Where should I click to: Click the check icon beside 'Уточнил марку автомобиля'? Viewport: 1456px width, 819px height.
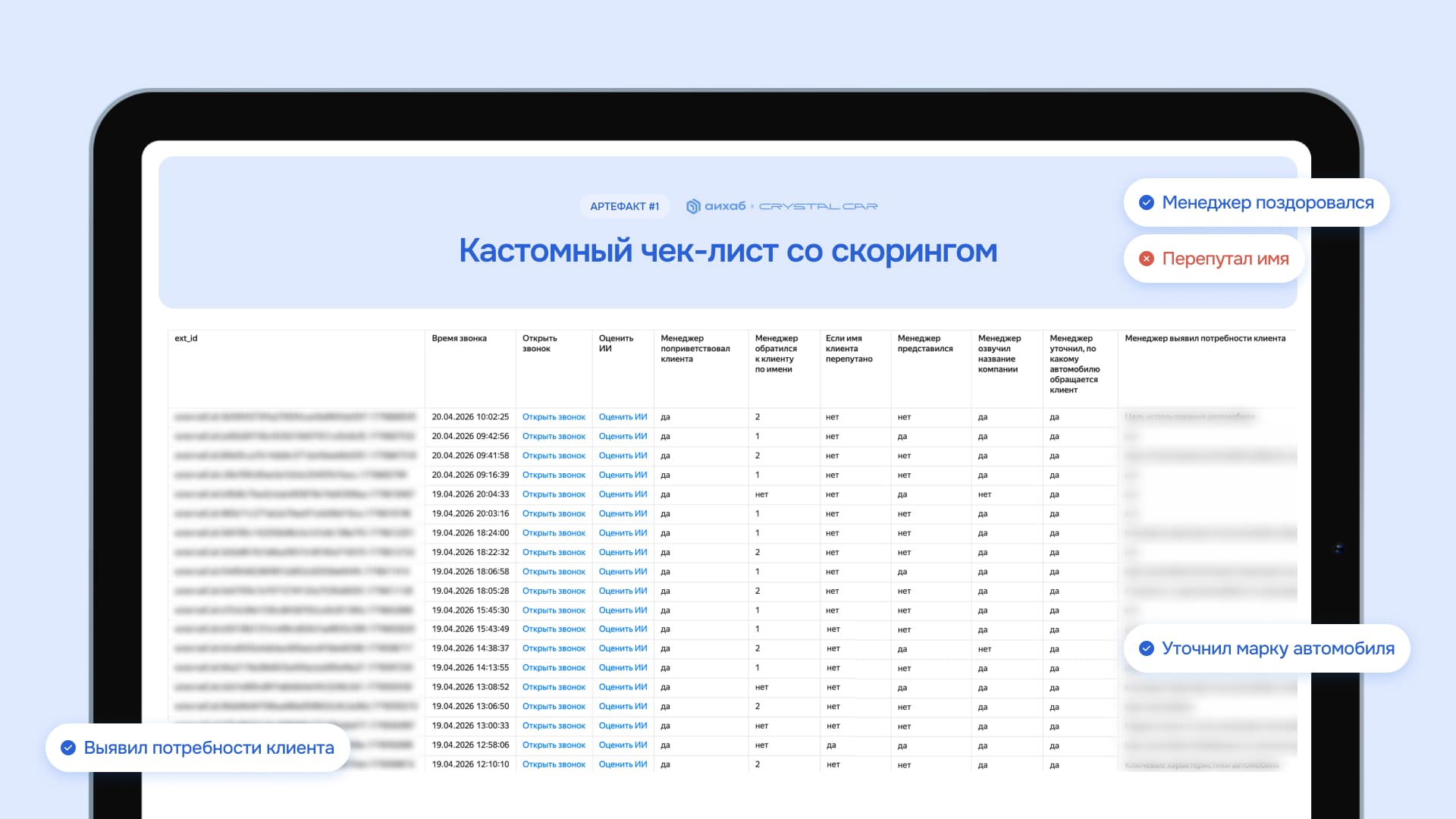(x=1147, y=648)
